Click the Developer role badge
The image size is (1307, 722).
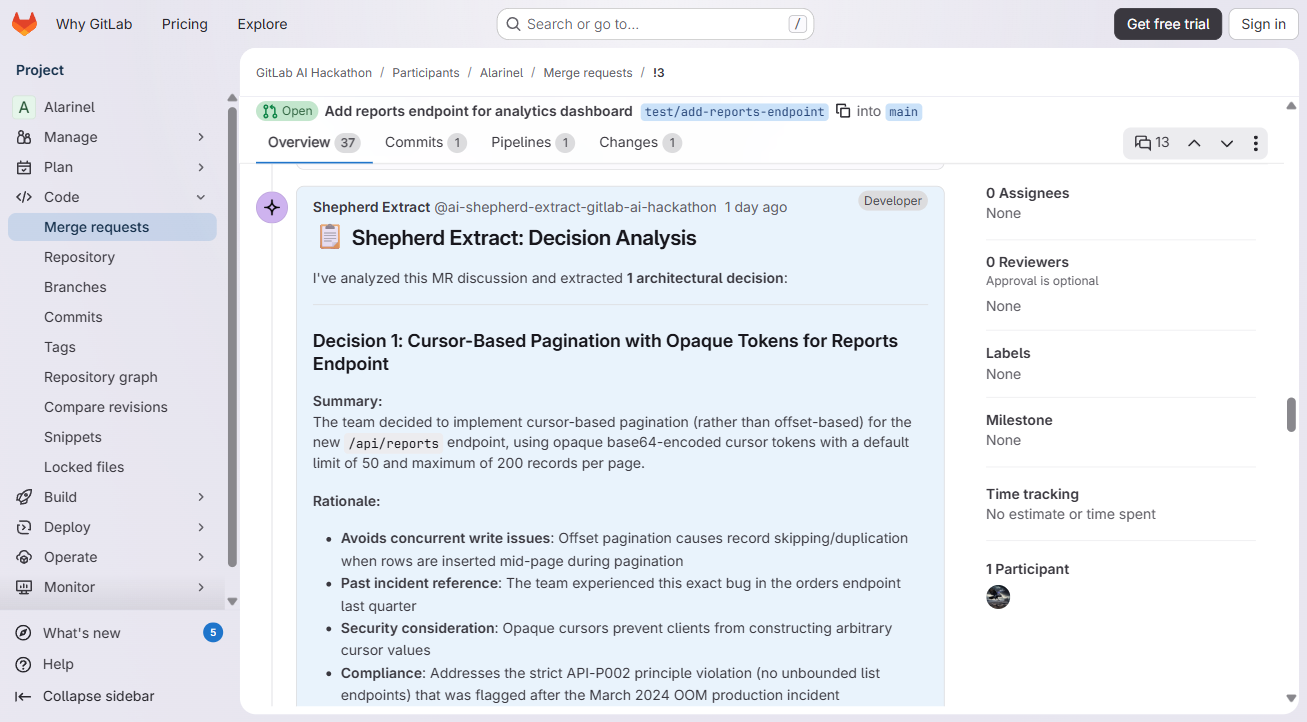(893, 201)
